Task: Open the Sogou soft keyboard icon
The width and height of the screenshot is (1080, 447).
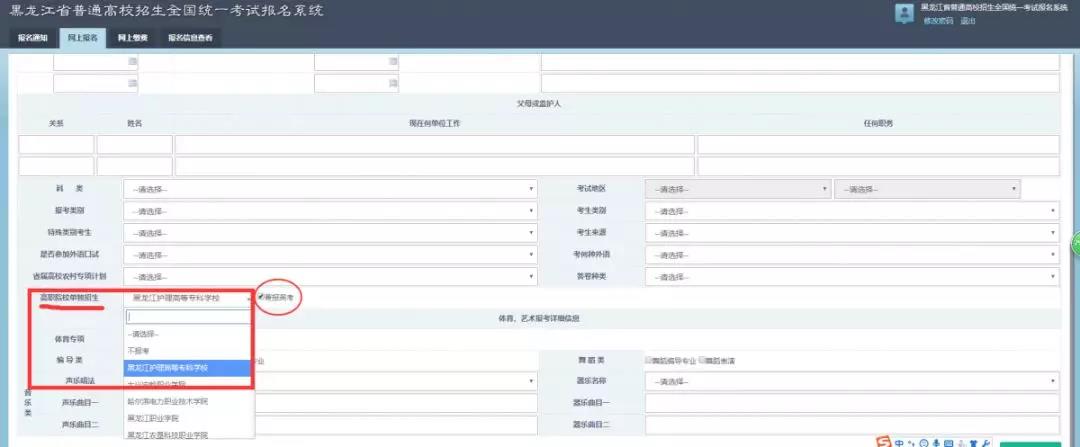Action: 948,441
